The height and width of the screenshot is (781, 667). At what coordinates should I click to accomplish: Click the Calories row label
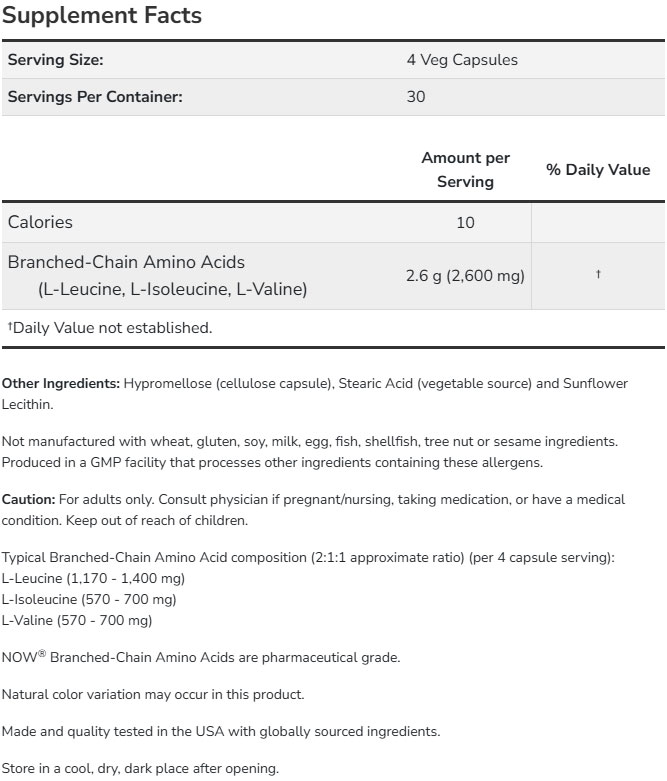tap(40, 222)
